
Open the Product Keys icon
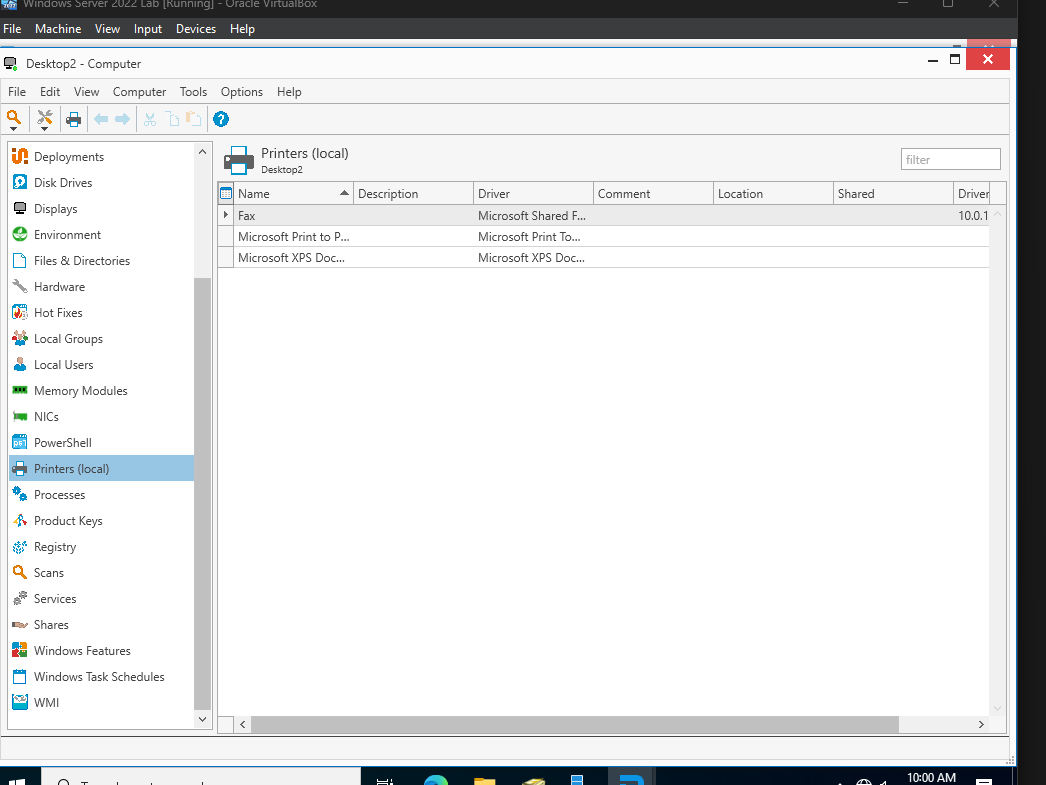[20, 520]
